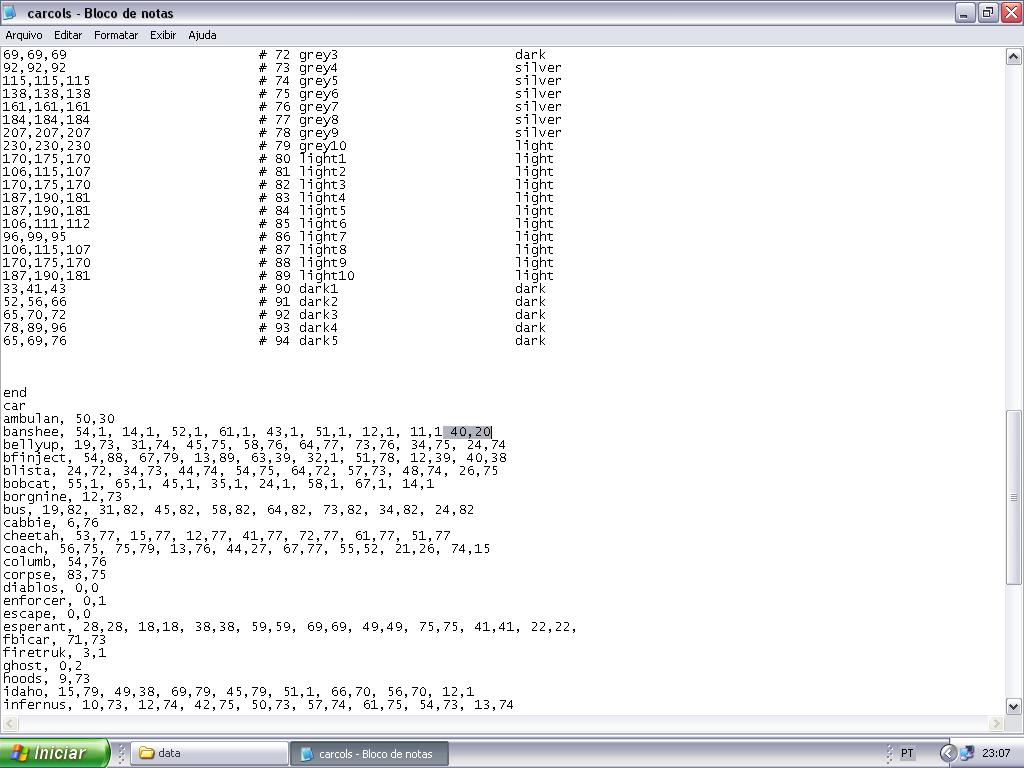Minimize the carcols Notepad window
The image size is (1024, 768).
point(964,12)
